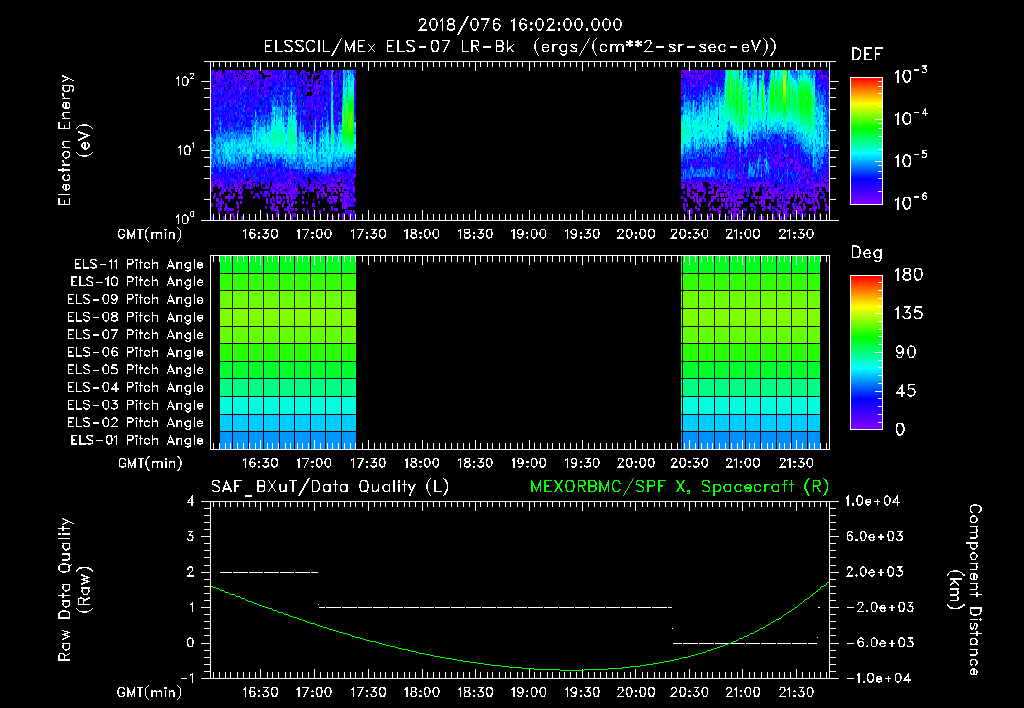Click the 10^0 electron energy tick label
Viewport: 1024px width, 708px height.
point(185,218)
